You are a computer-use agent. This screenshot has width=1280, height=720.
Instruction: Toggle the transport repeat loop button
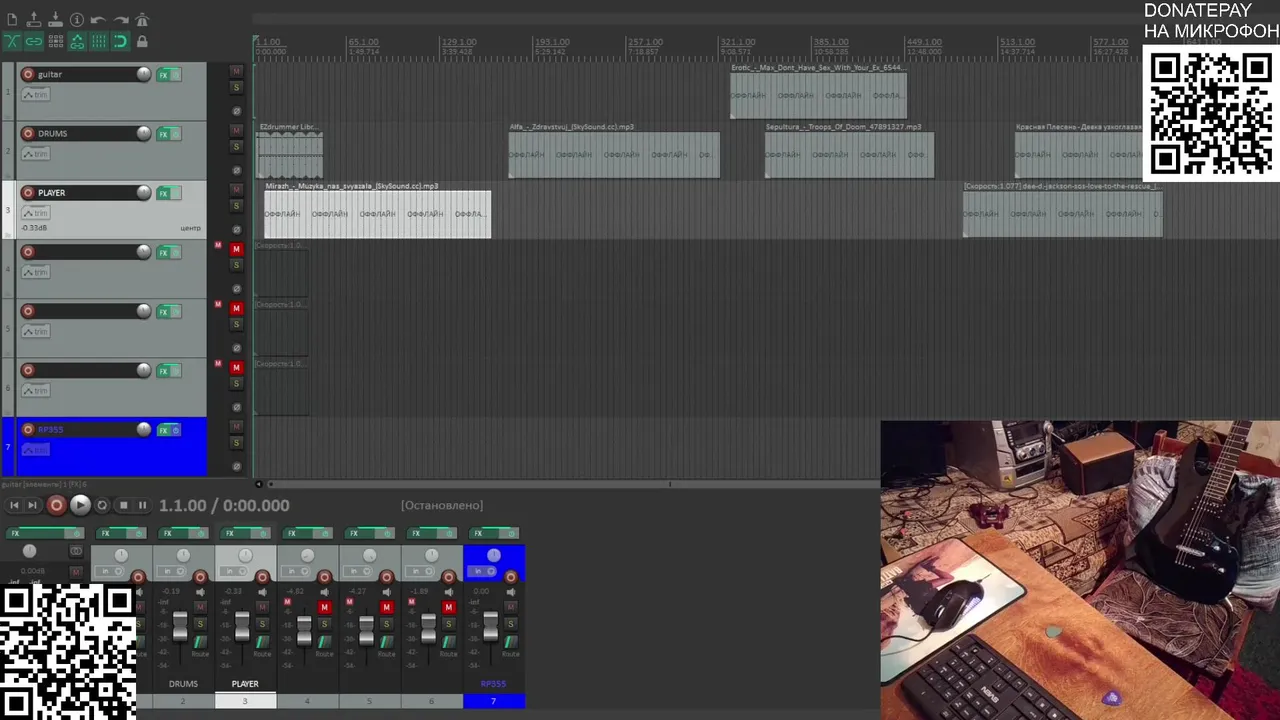pyautogui.click(x=102, y=505)
